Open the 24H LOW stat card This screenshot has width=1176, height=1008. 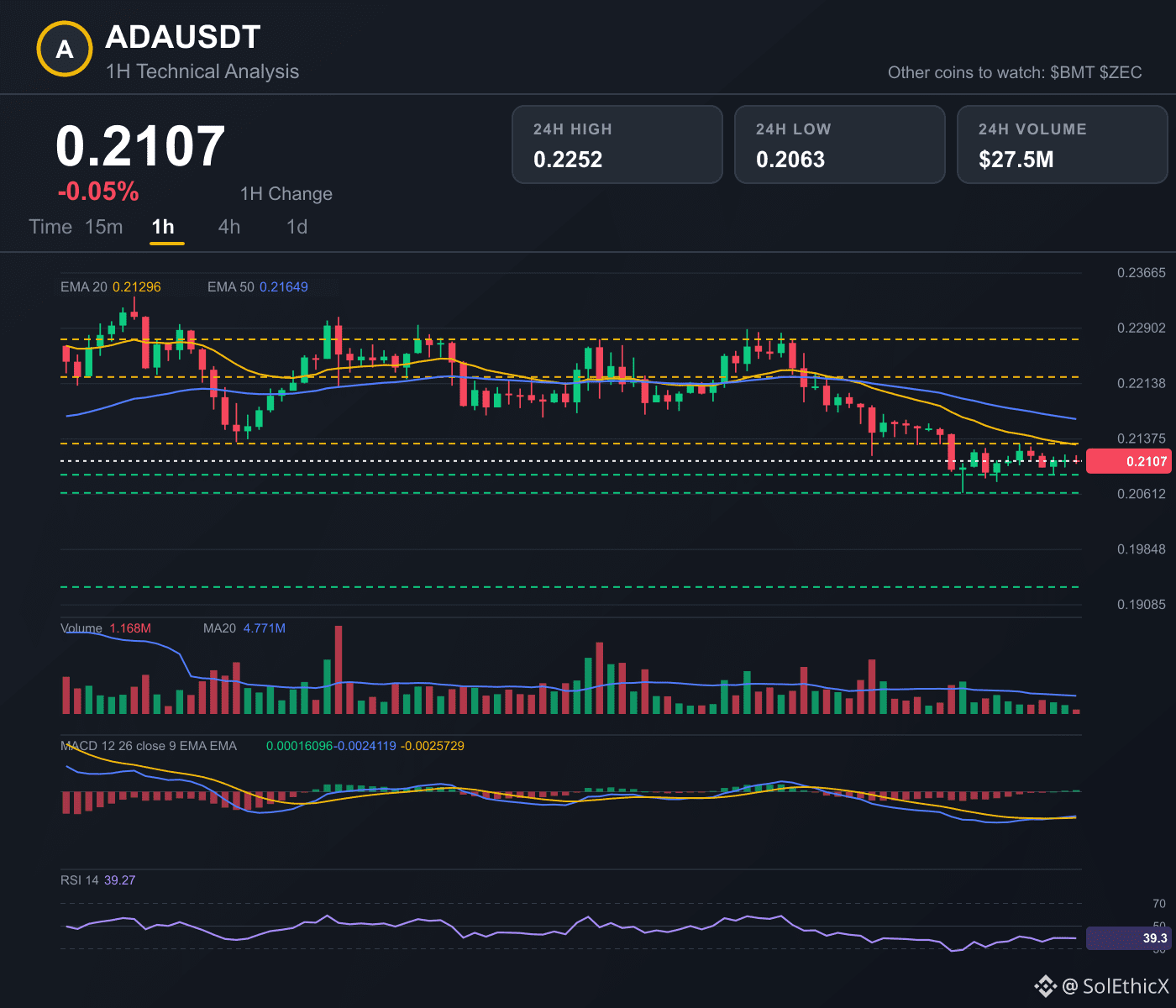point(840,144)
